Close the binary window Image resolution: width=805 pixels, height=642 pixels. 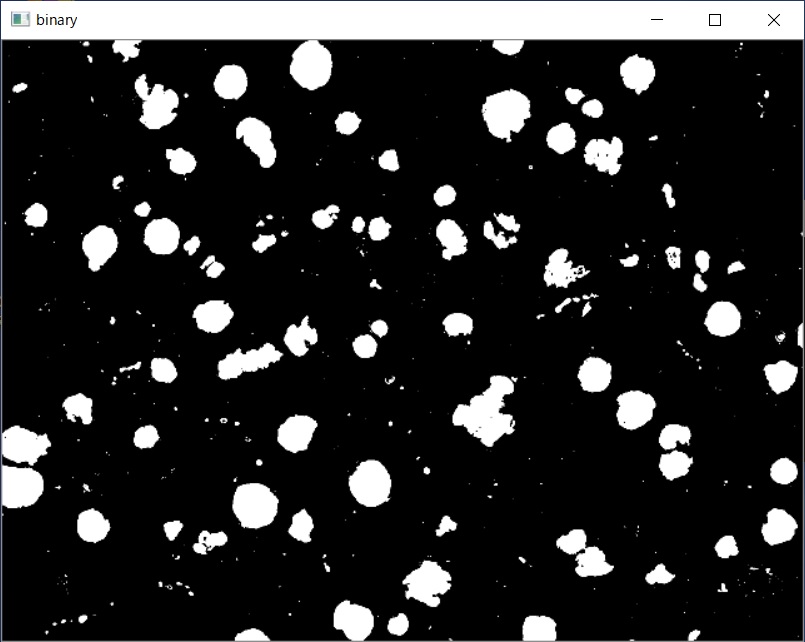774,20
